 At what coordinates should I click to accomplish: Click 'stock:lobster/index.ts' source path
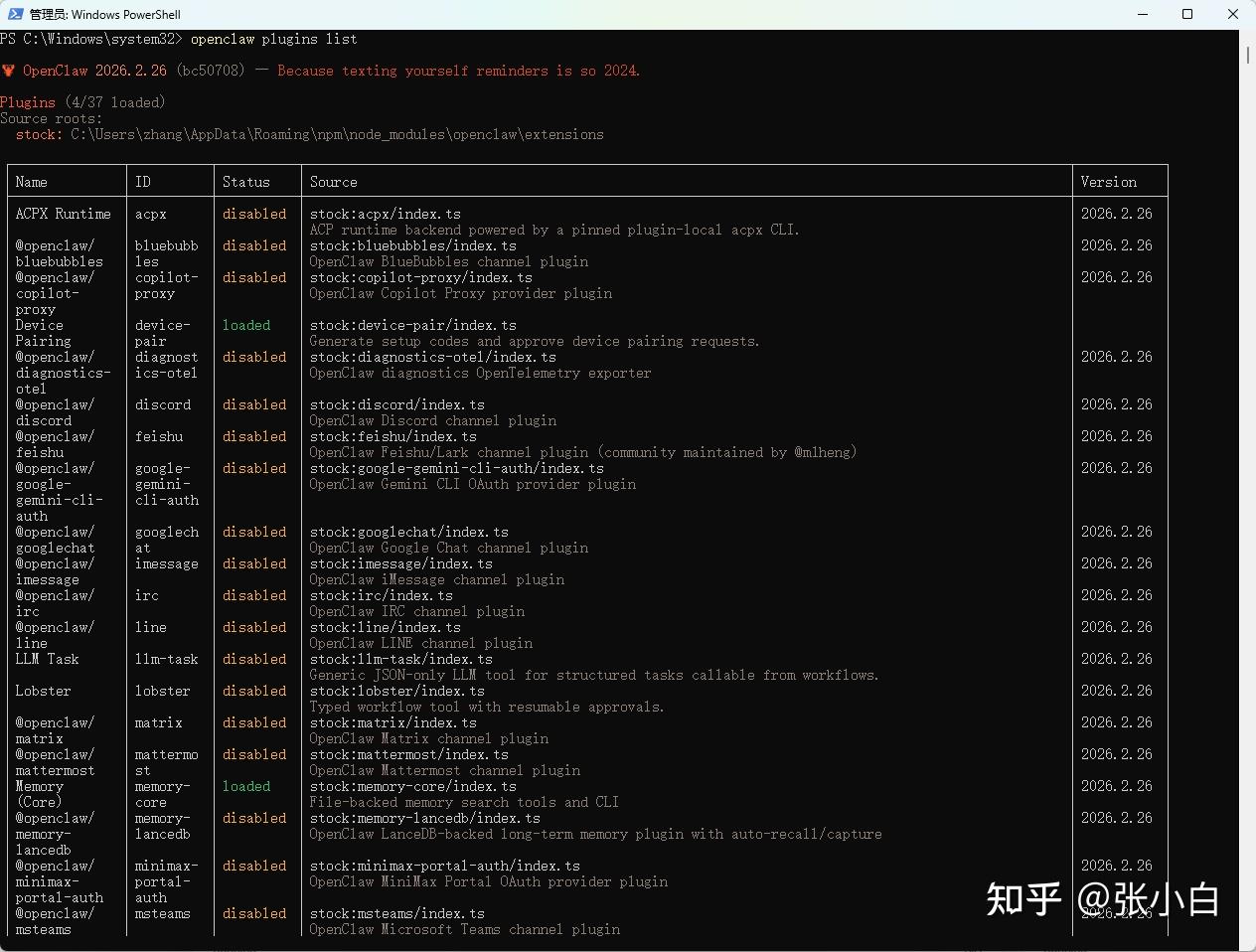pos(397,691)
